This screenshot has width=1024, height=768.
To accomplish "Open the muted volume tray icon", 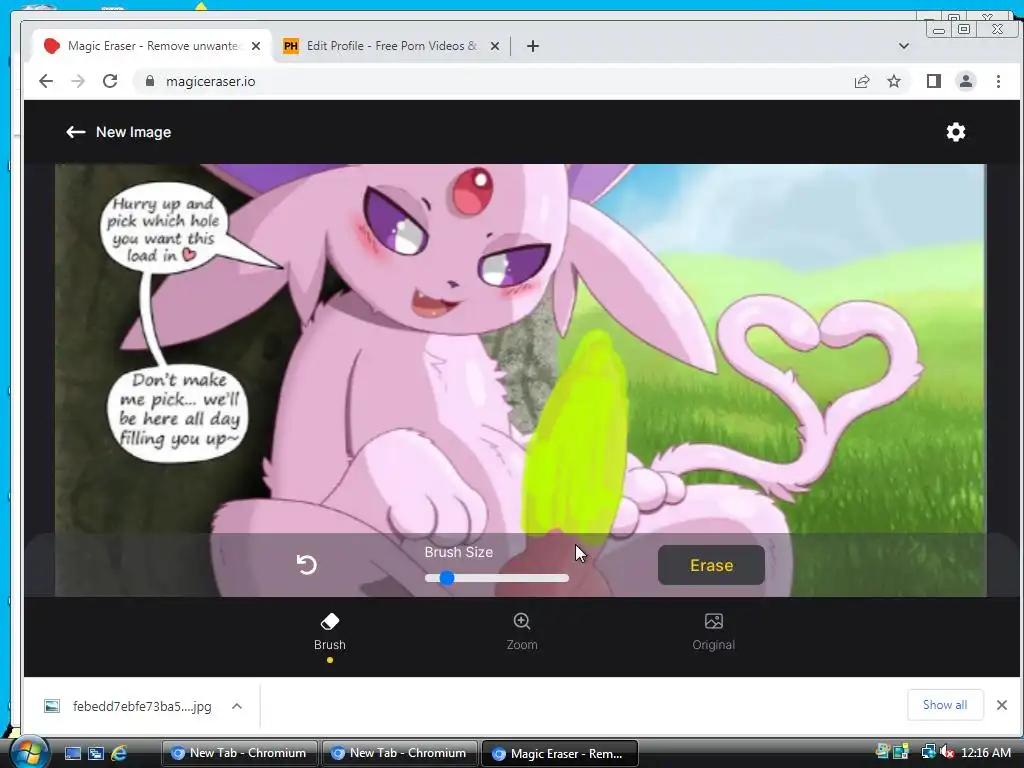I will (947, 753).
